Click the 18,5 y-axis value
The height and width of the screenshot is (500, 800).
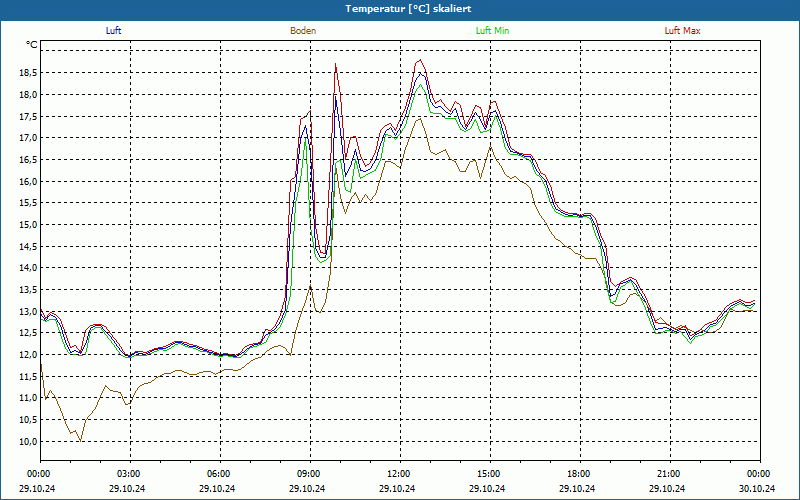tap(28, 73)
